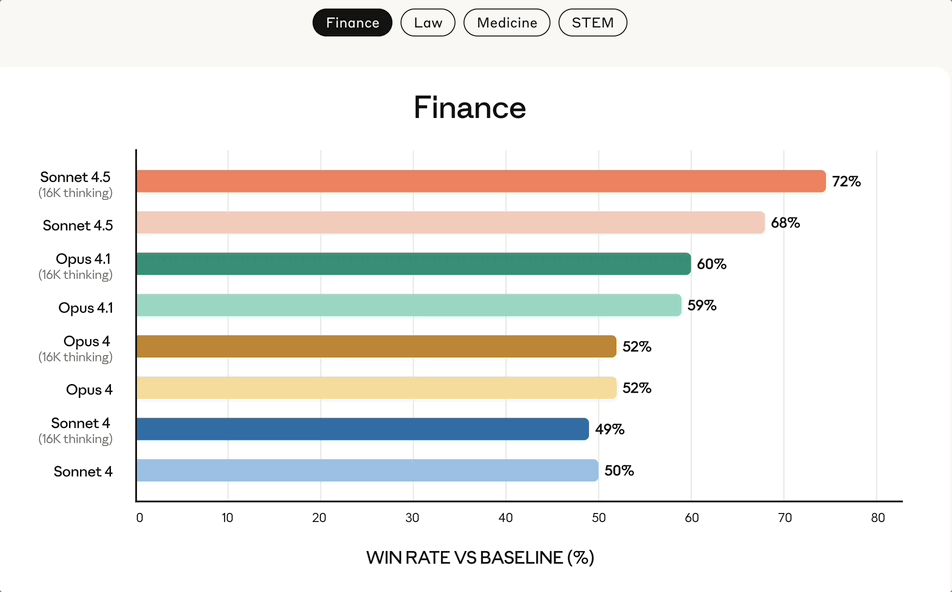952x592 pixels.
Task: Click the light peach Sonnet 4.5 bar
Action: point(450,223)
